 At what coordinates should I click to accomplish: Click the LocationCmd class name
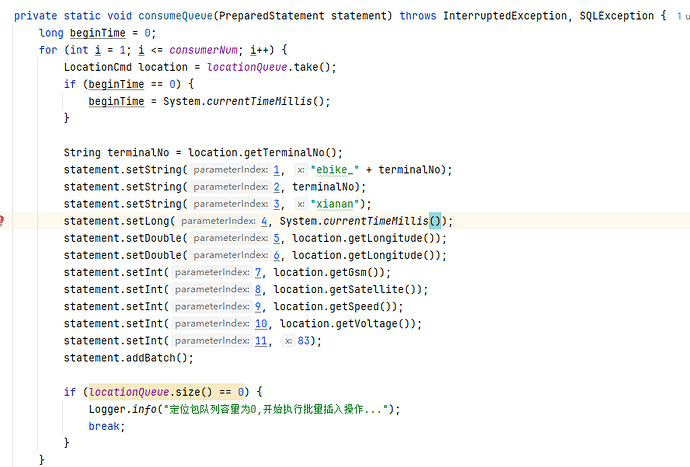[99, 67]
